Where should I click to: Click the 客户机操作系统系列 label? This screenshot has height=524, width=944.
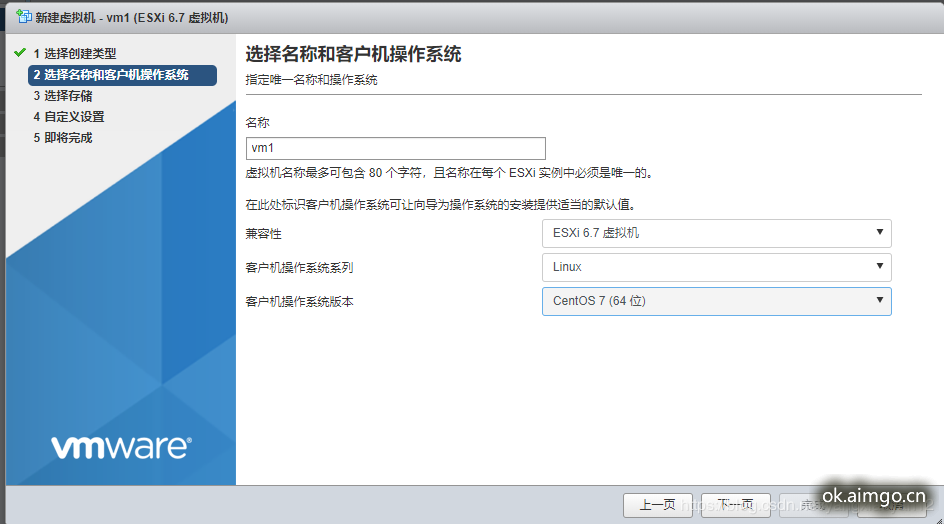pos(299,267)
